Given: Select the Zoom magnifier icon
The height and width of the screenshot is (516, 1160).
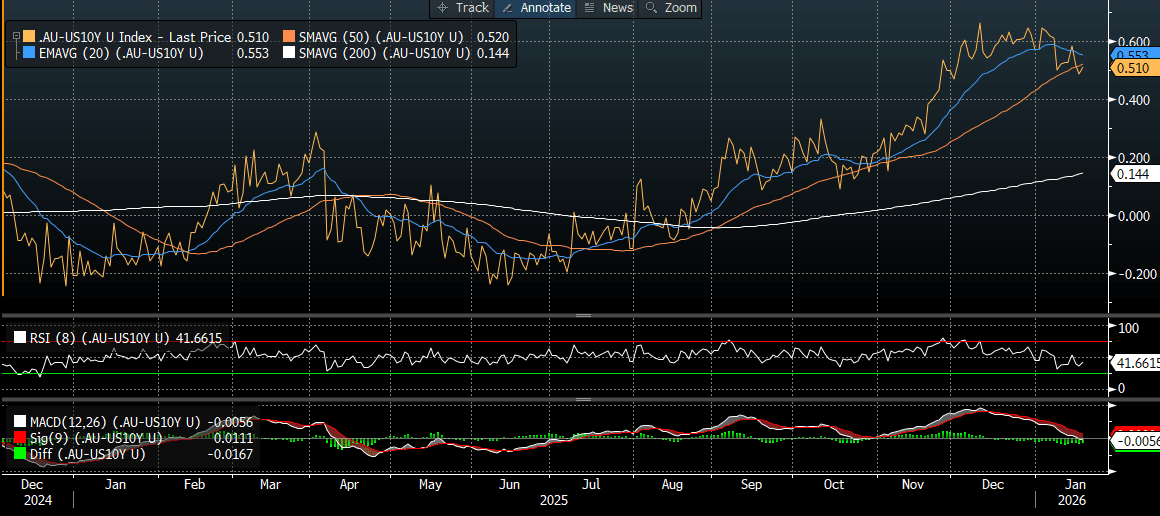Looking at the screenshot, I should point(653,8).
